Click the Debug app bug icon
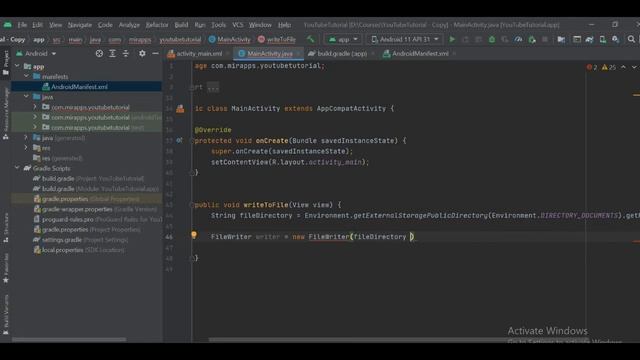 tap(492, 39)
